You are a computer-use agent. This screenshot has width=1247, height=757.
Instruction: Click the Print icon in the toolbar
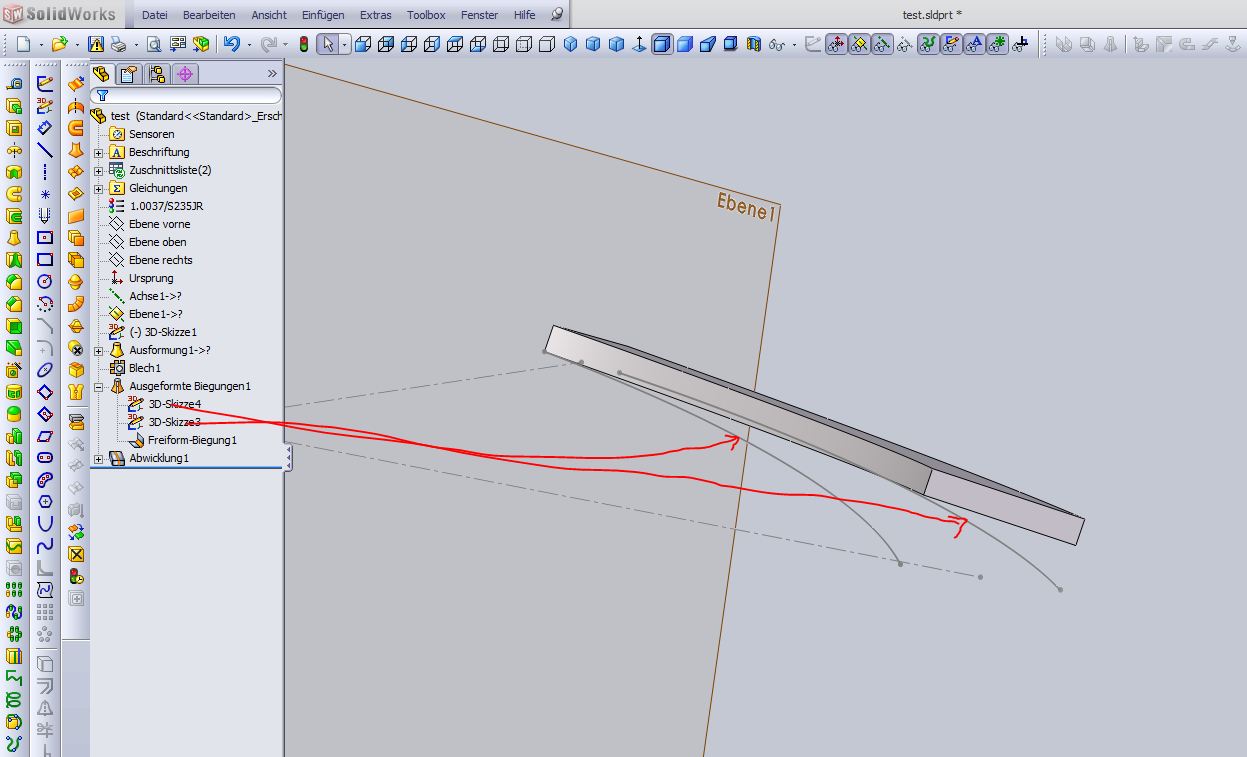click(x=118, y=44)
